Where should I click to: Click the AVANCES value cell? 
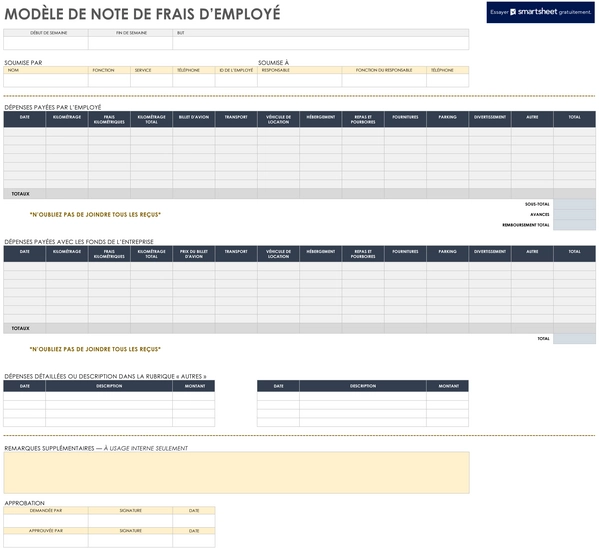click(574, 215)
